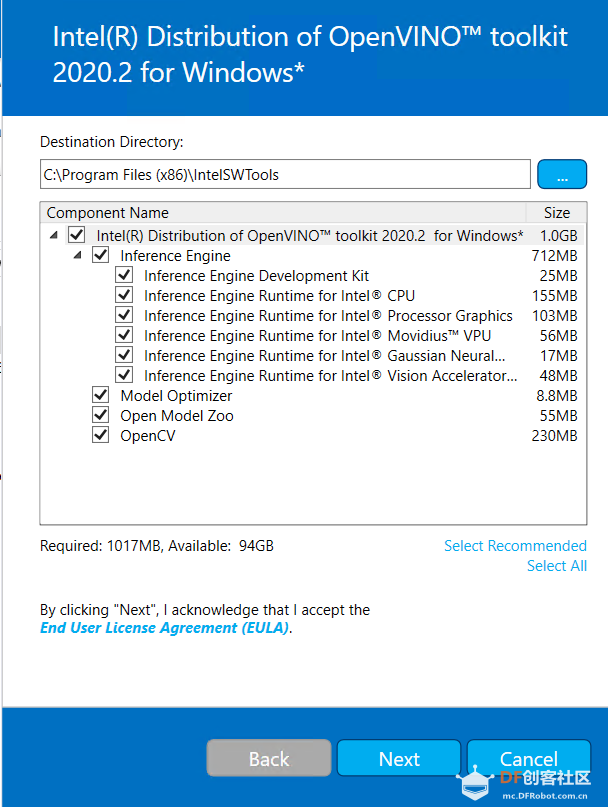Click the '230MB' size value
608x807 pixels.
point(554,436)
